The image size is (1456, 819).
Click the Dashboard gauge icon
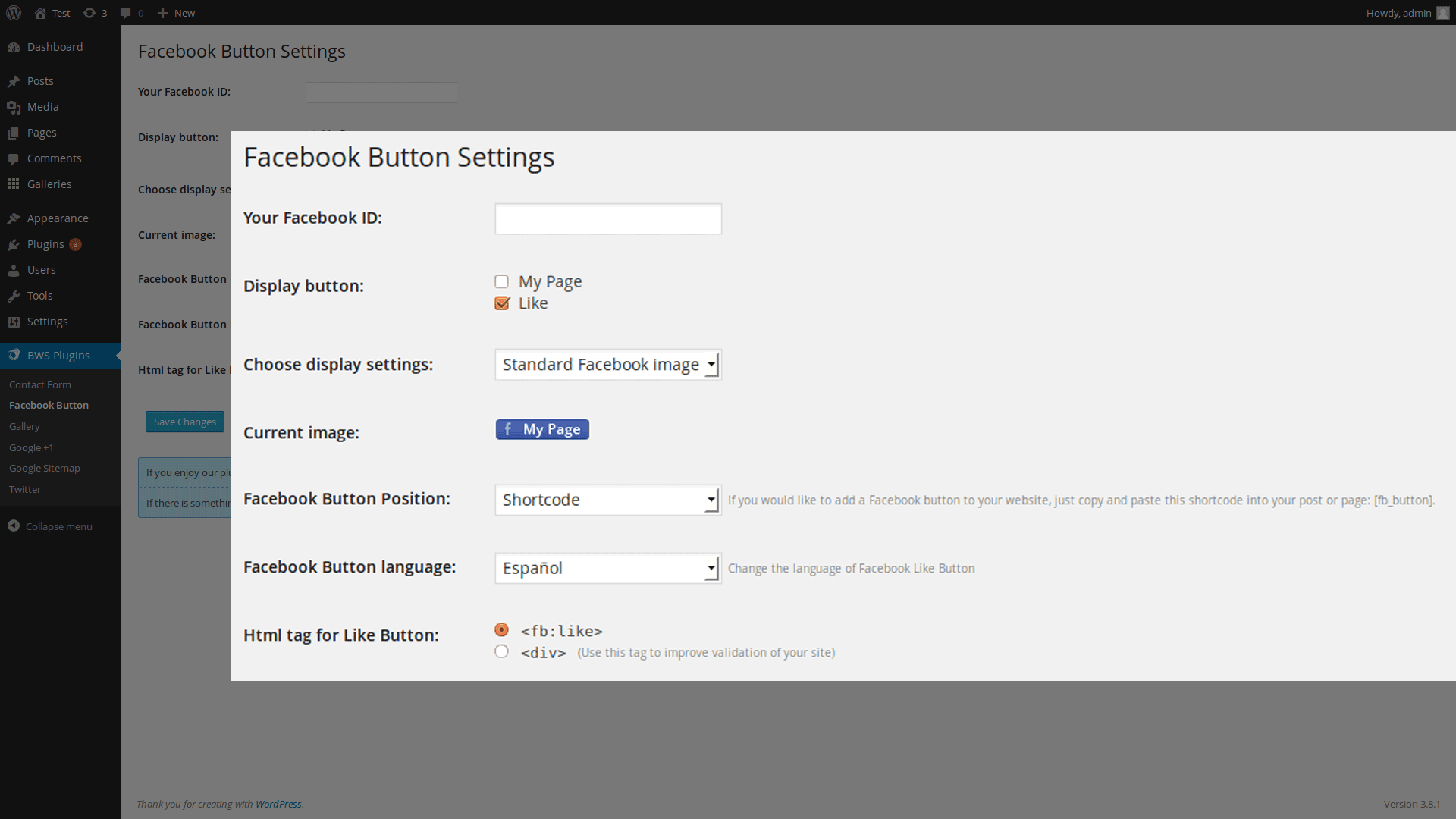click(x=14, y=47)
